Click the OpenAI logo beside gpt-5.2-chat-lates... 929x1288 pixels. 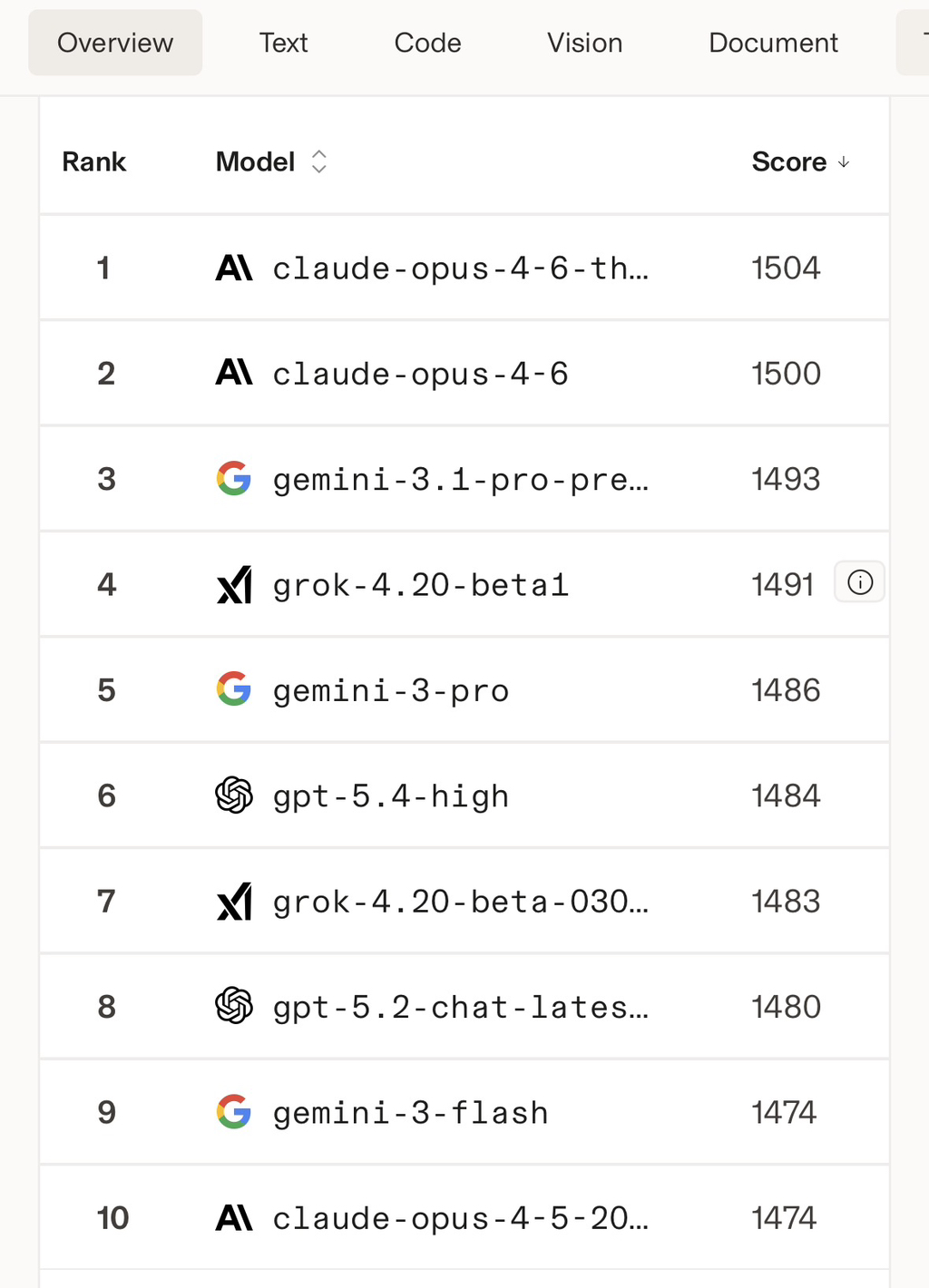tap(234, 1007)
